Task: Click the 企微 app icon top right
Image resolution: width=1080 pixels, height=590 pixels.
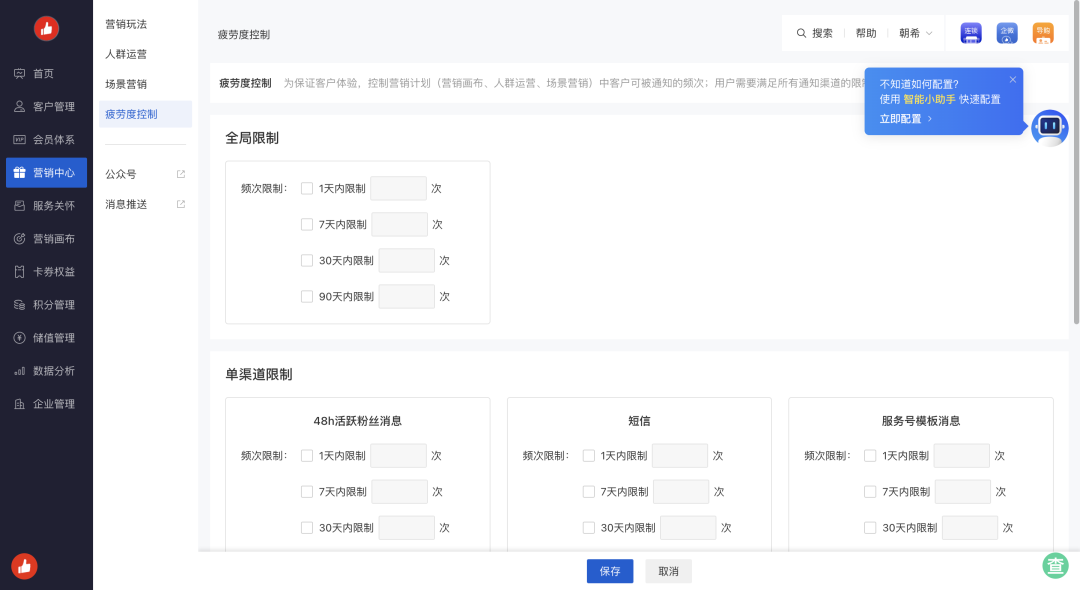Action: pos(1006,33)
